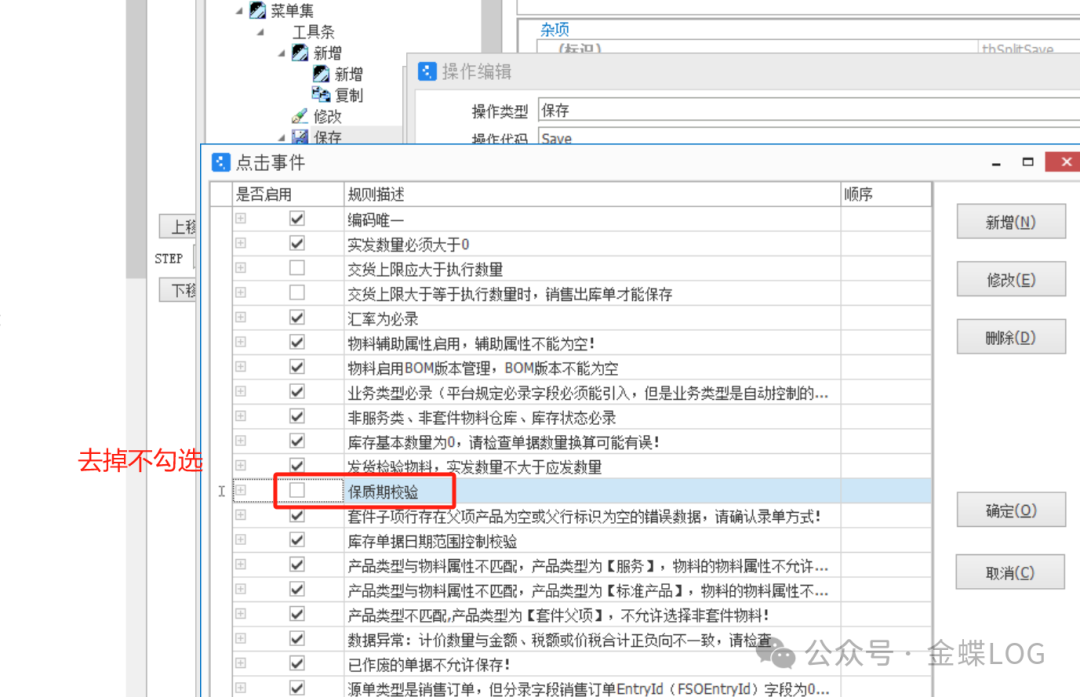
Task: Disable the 汇率为必录 rule checkbox
Action: 297,318
